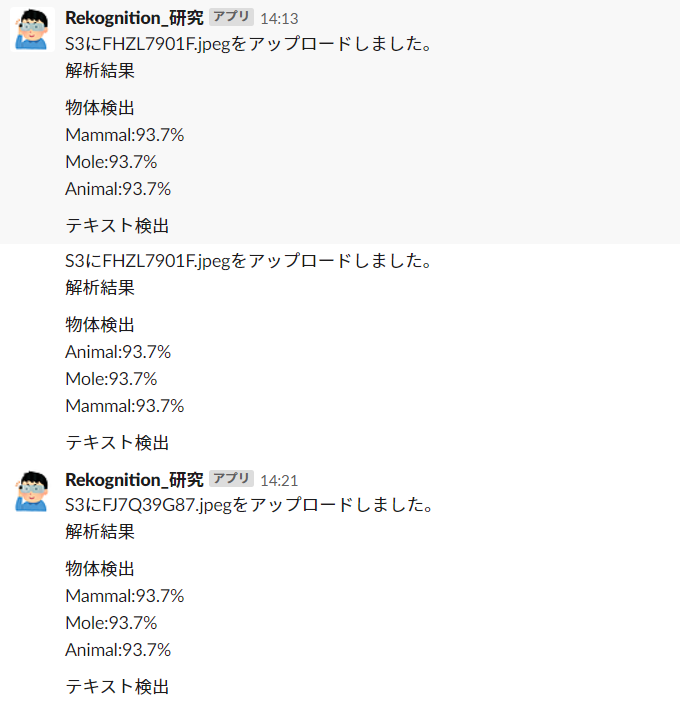Click the アプリ badge next to 14:13
This screenshot has width=680, height=702.
click(231, 17)
